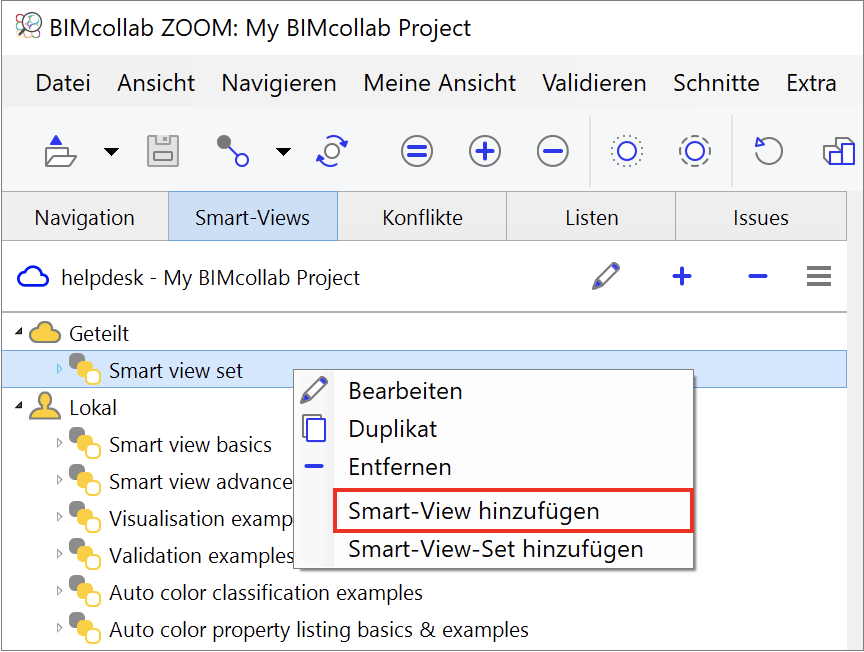Click the reset rotate arrow icon

(x=768, y=151)
